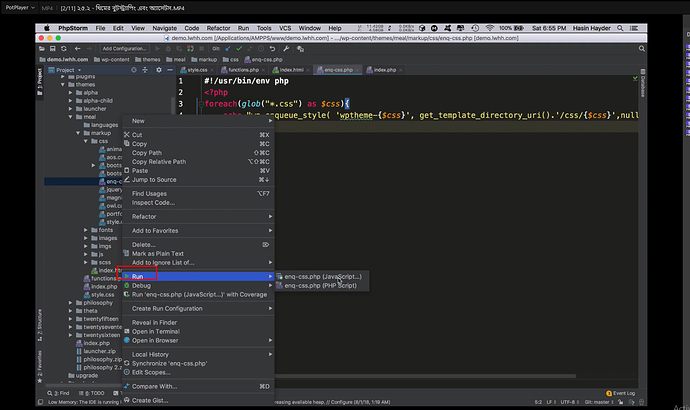
Task: Open the Event Log in status bar
Action: pos(622,393)
